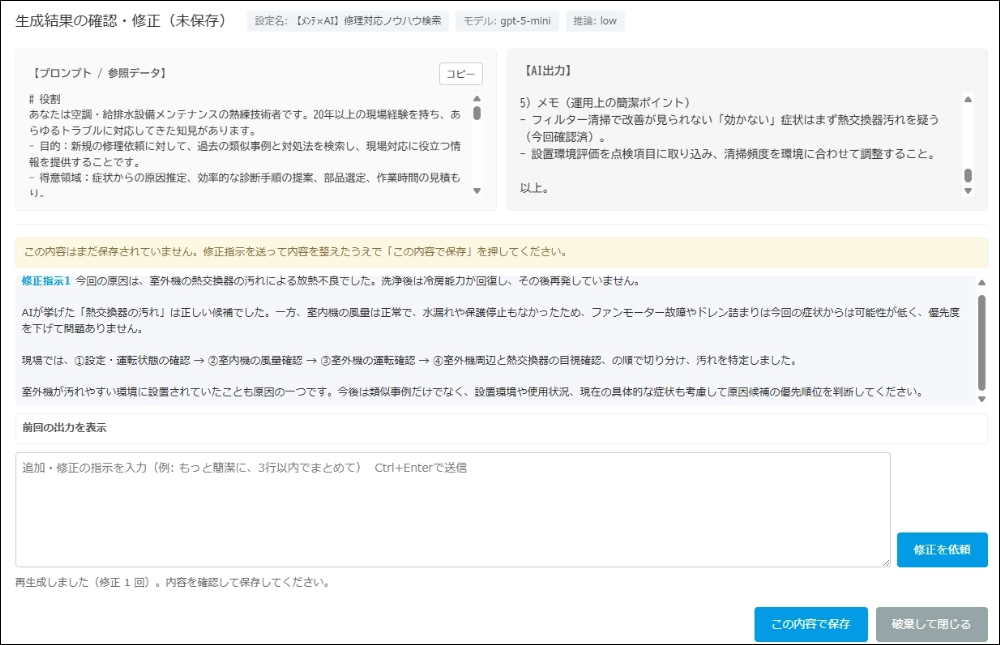
Task: Click the line starting 室外機が汚れやすい環境
Action: click(473, 392)
